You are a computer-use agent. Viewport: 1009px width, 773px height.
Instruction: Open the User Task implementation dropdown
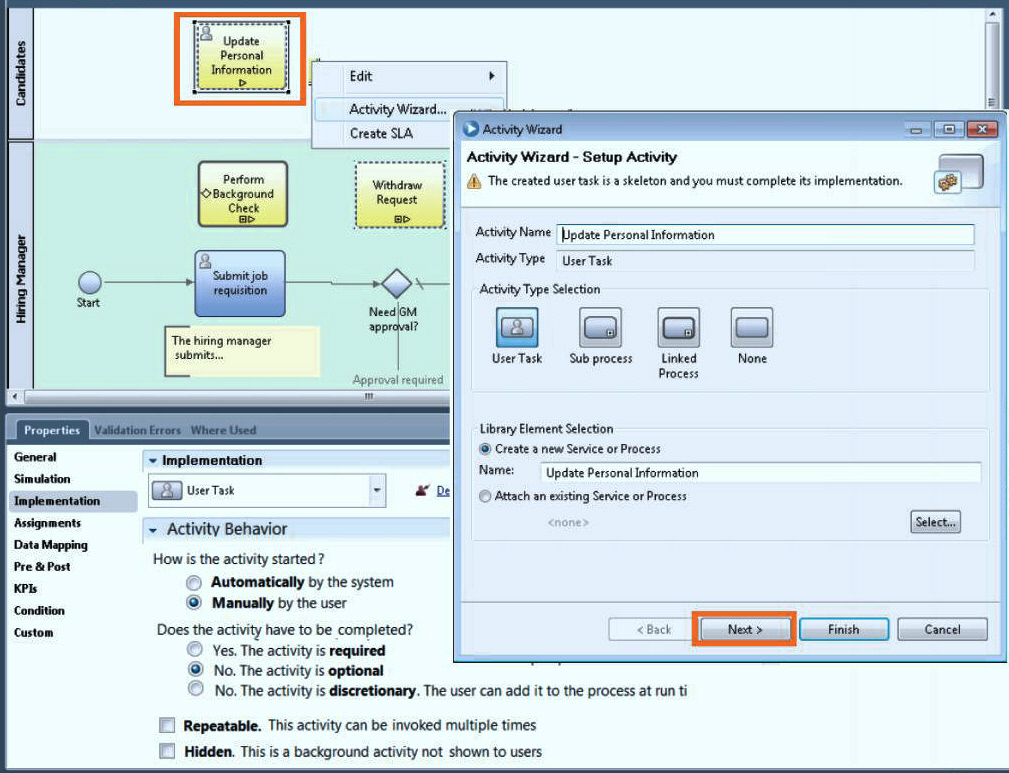377,491
